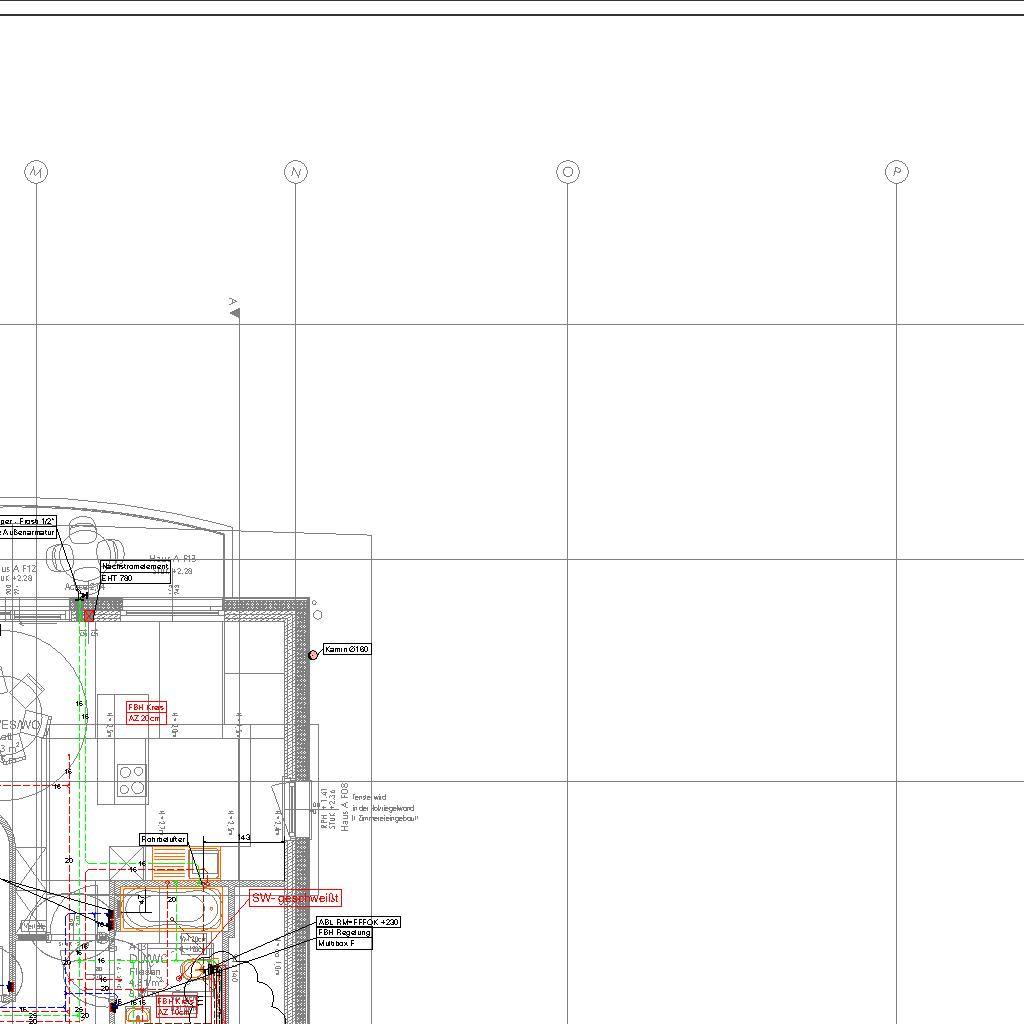
Task: Select the grid axis bubble N
Action: pos(295,173)
